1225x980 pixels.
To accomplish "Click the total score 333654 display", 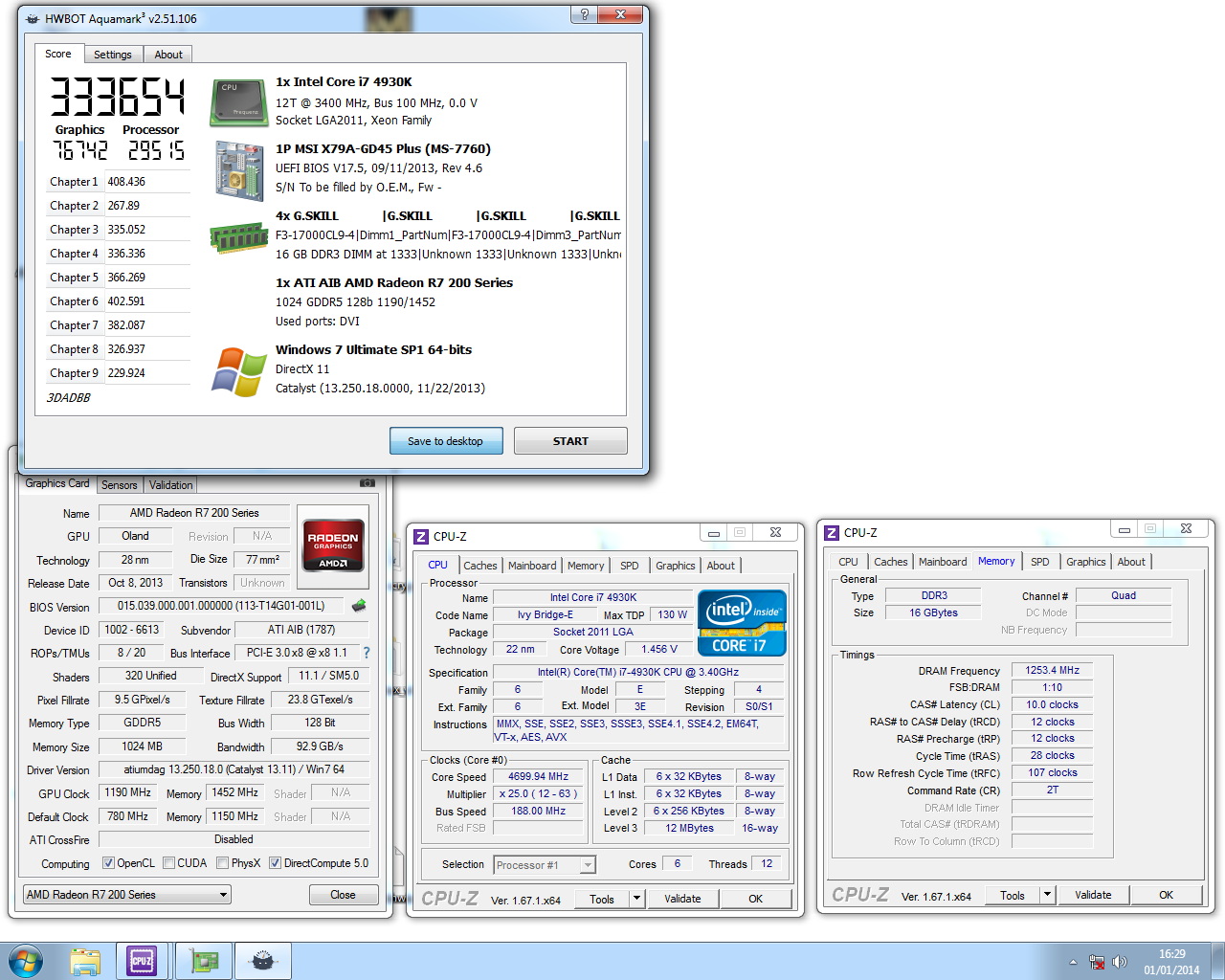I will [118, 98].
